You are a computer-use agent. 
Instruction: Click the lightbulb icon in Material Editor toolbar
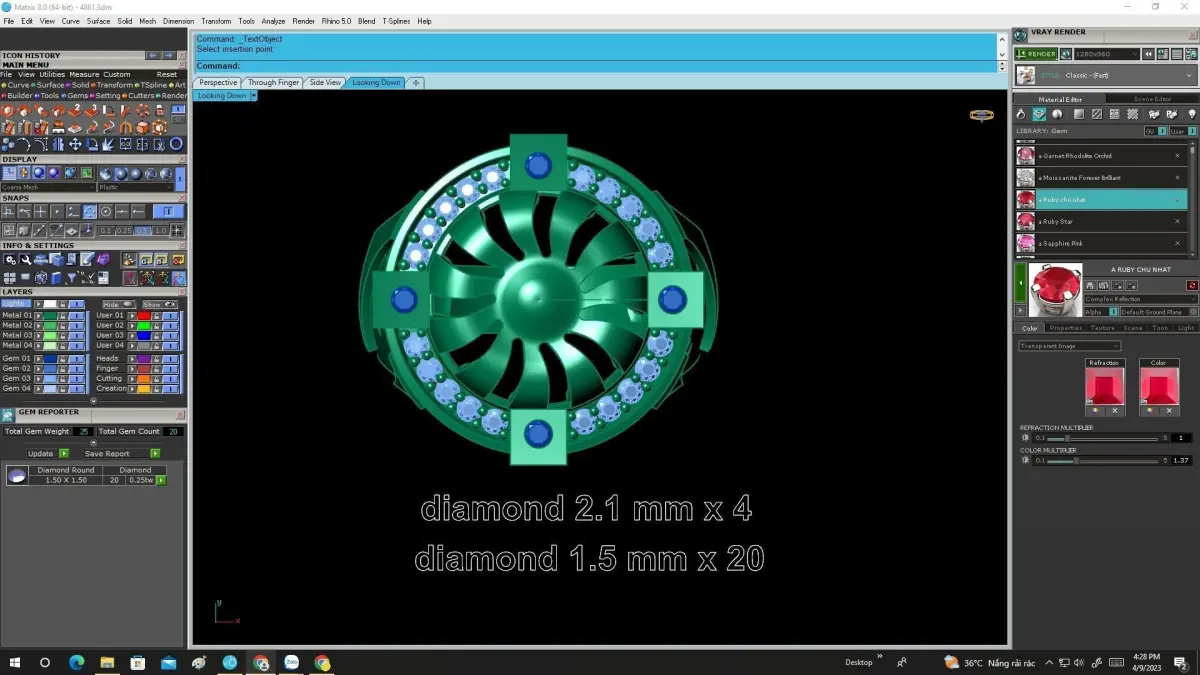[1192, 114]
